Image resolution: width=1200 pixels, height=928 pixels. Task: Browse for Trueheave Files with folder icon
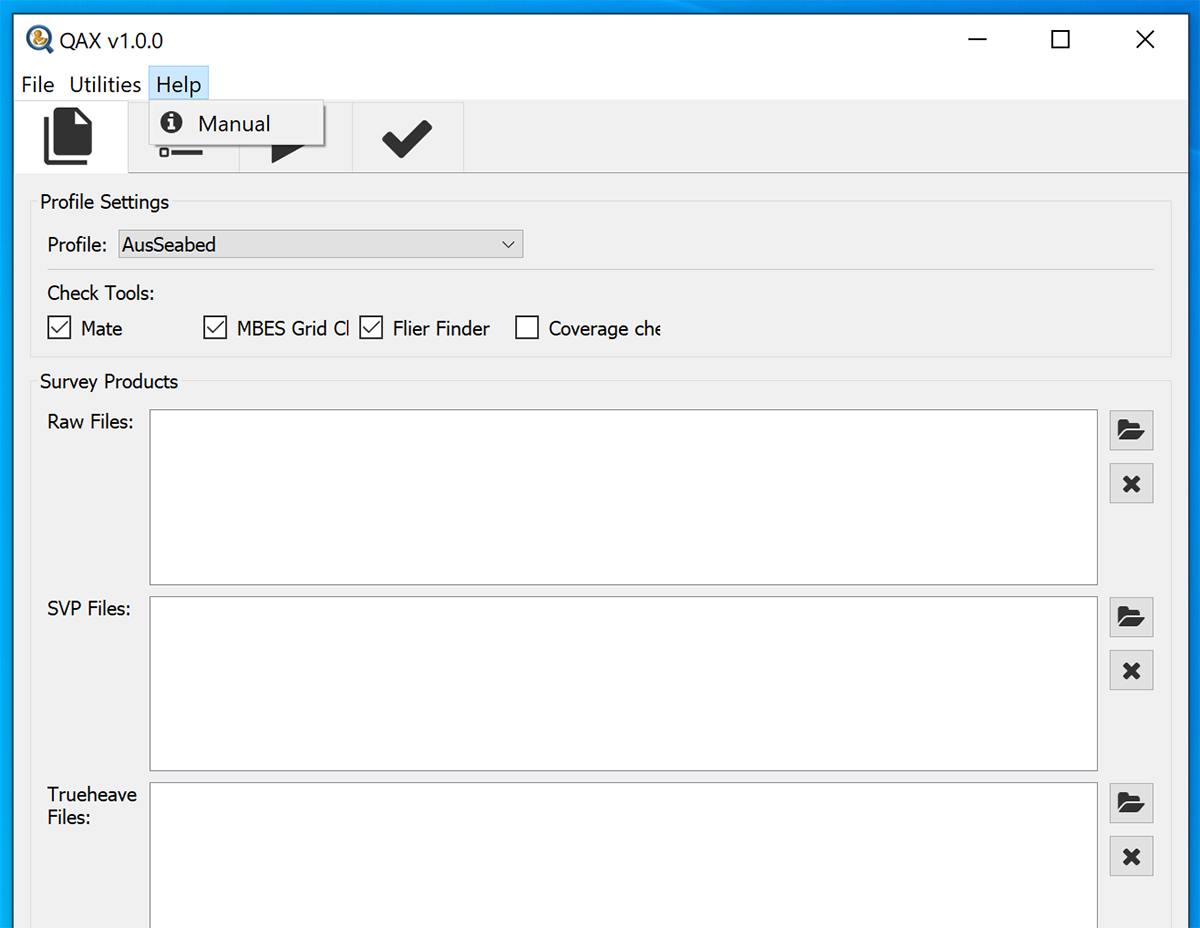[x=1131, y=803]
